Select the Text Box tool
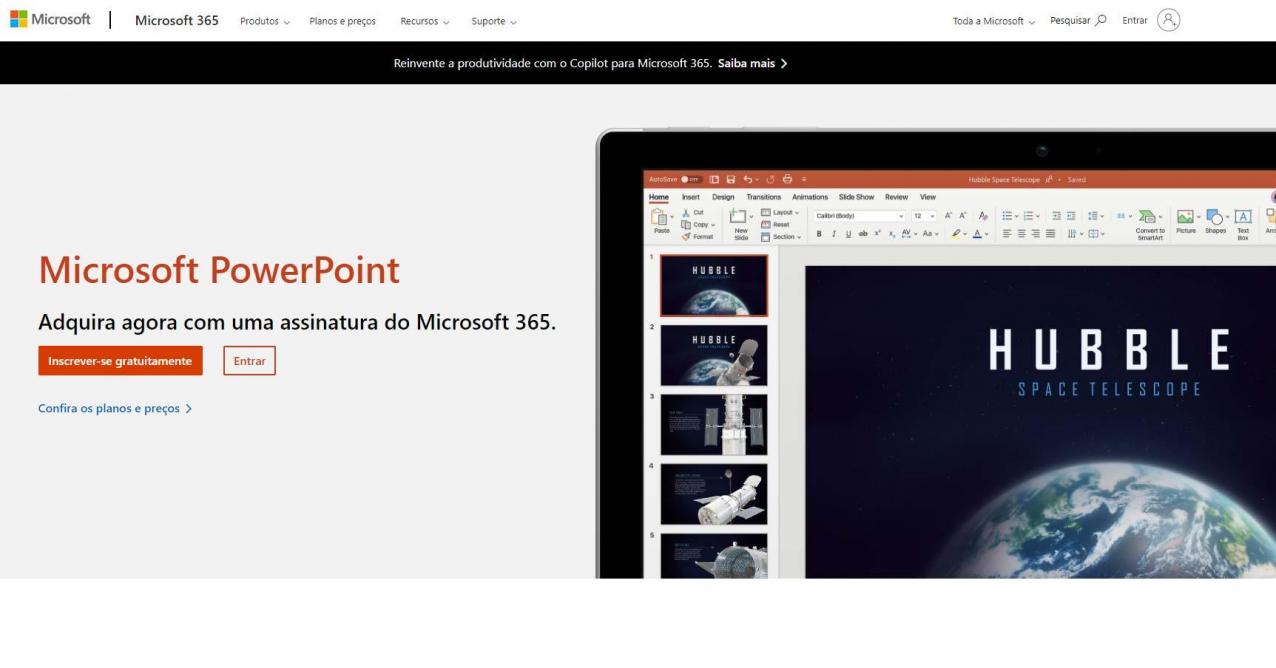Viewport: 1276px width, 668px height. pyautogui.click(x=1243, y=218)
